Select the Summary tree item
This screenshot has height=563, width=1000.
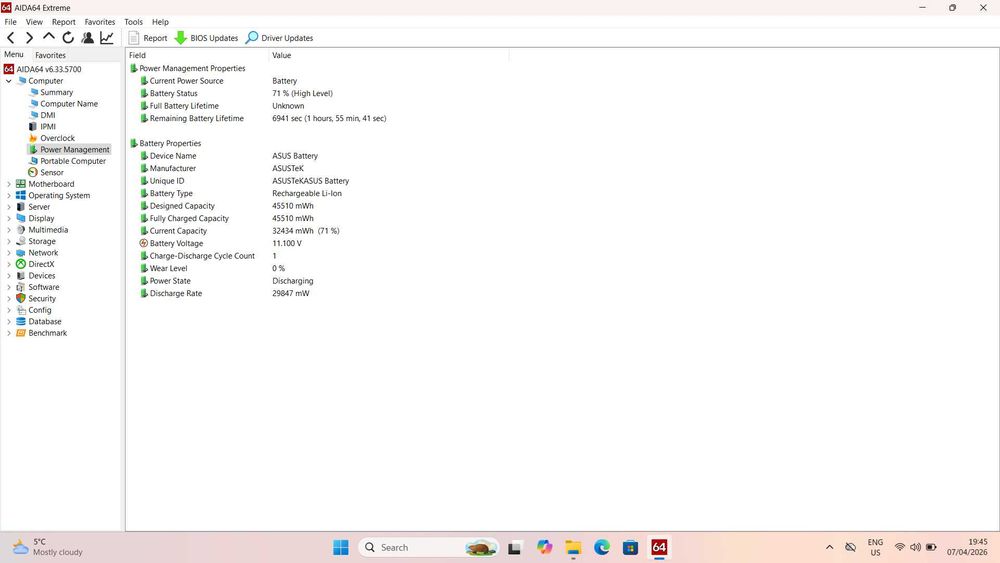[51, 92]
